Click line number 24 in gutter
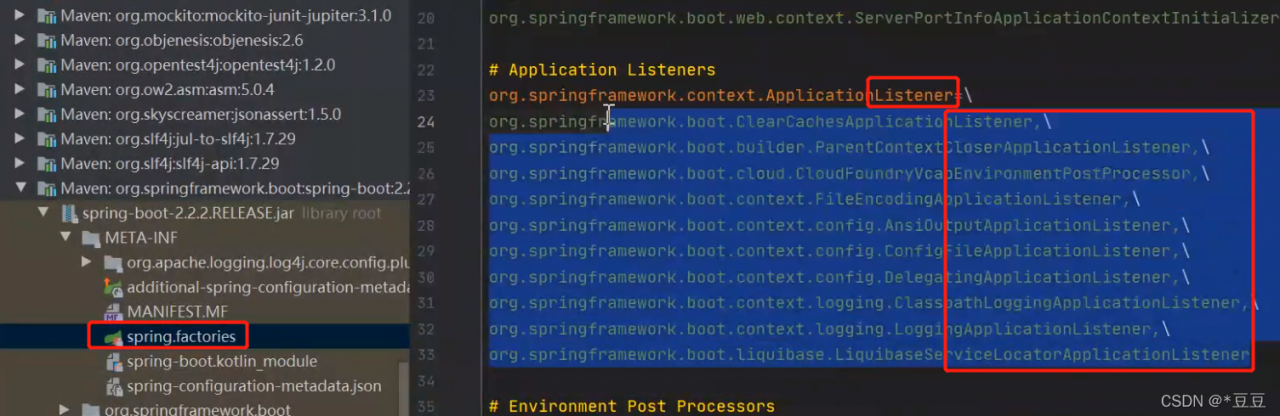1280x416 pixels. 426,122
